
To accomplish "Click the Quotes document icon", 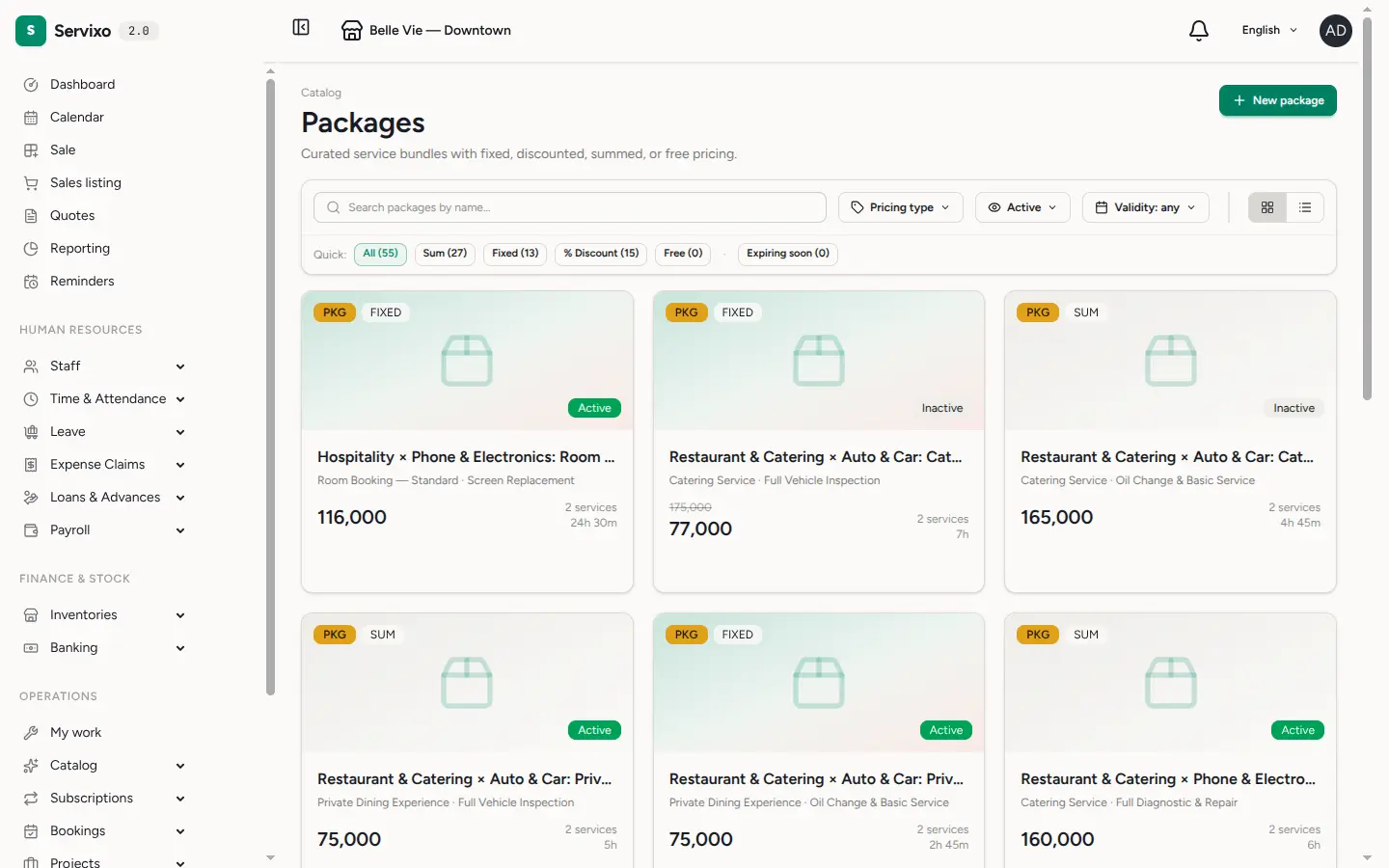I will 31,216.
